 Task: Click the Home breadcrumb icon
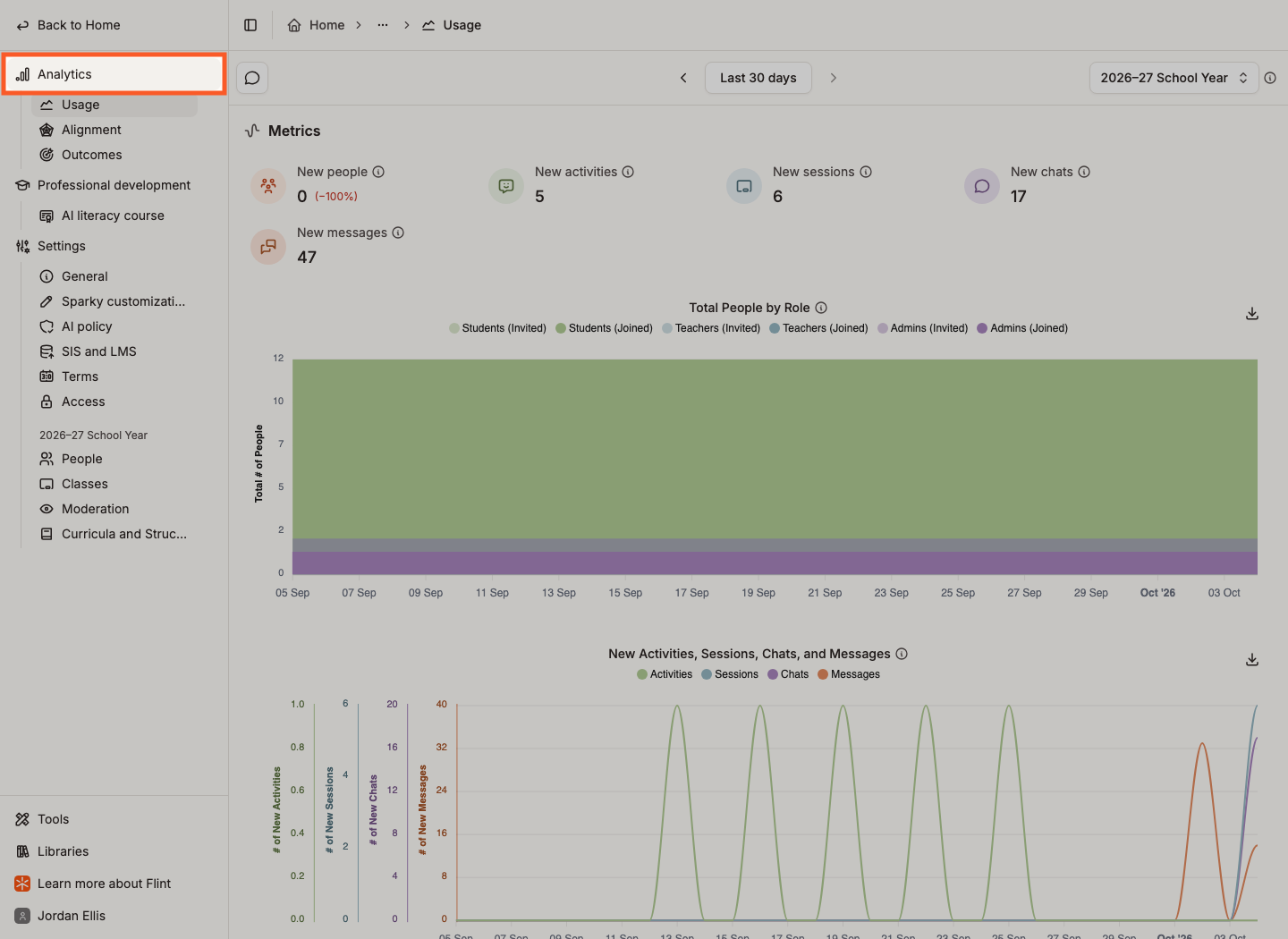[294, 25]
